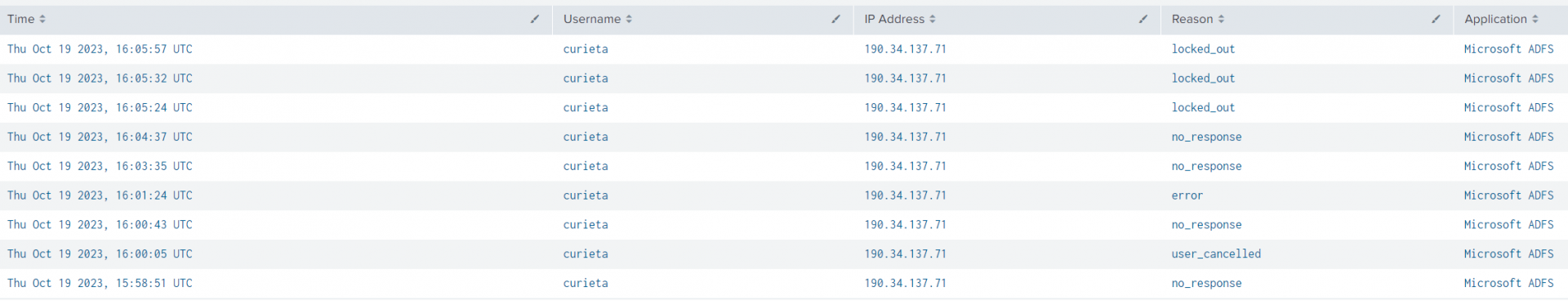Sort by the Application column header
This screenshot has width=1568, height=301.
pos(1501,19)
